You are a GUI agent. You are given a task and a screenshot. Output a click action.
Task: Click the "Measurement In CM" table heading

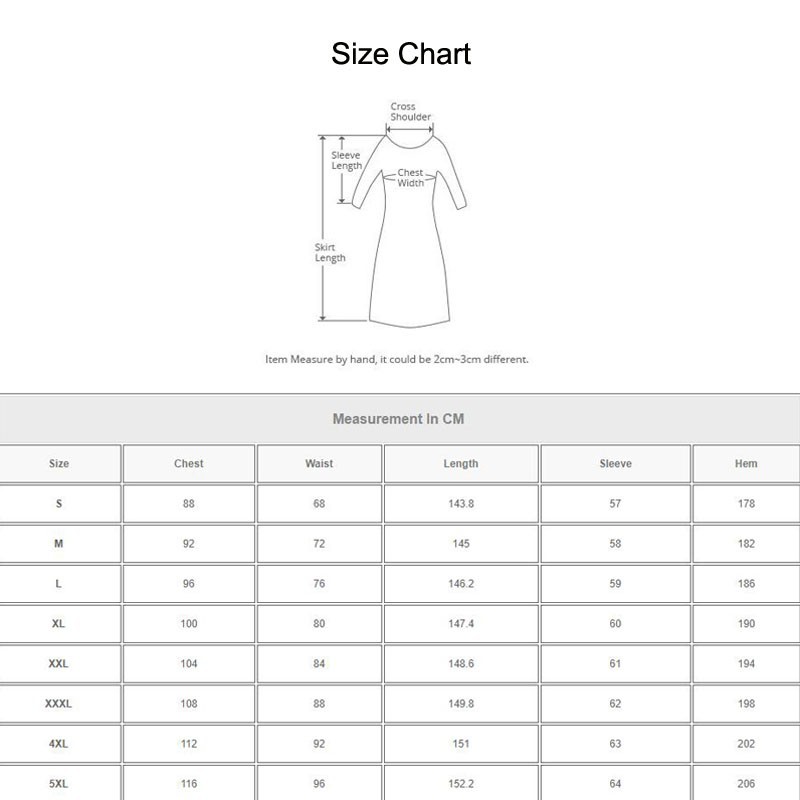(398, 419)
